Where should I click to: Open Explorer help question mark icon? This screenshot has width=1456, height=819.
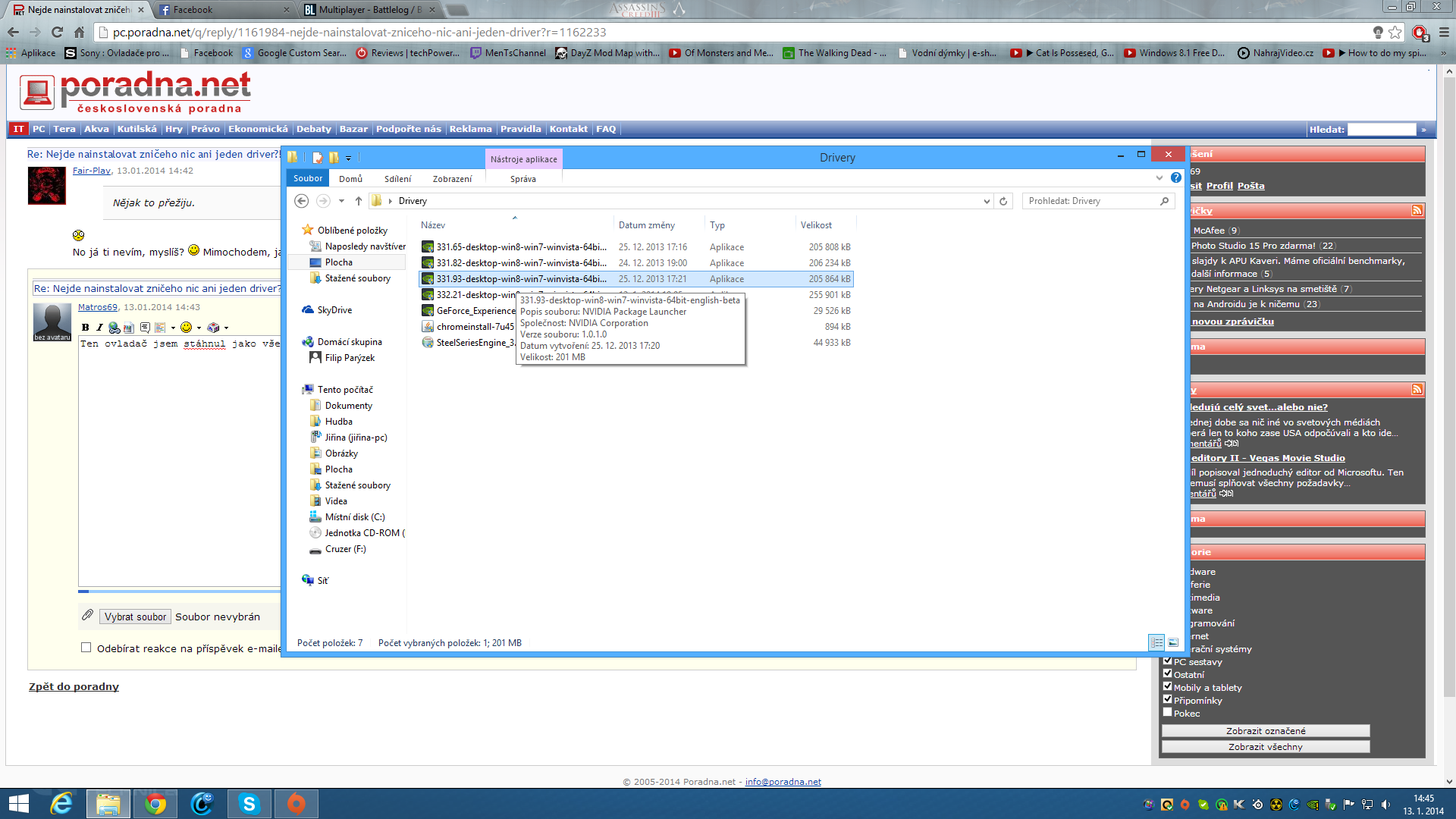coord(1175,177)
